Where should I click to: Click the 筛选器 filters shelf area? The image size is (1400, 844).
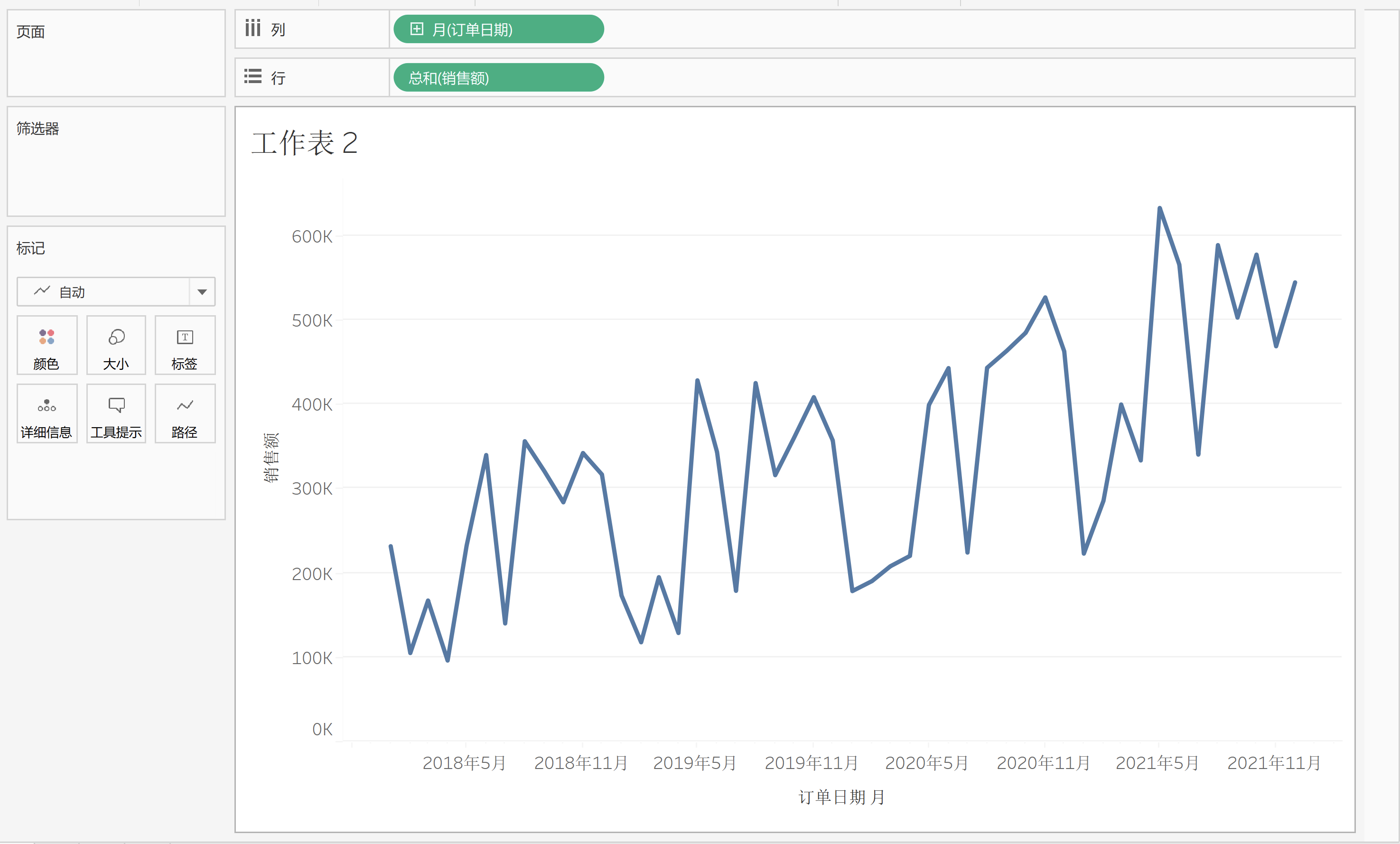116,161
